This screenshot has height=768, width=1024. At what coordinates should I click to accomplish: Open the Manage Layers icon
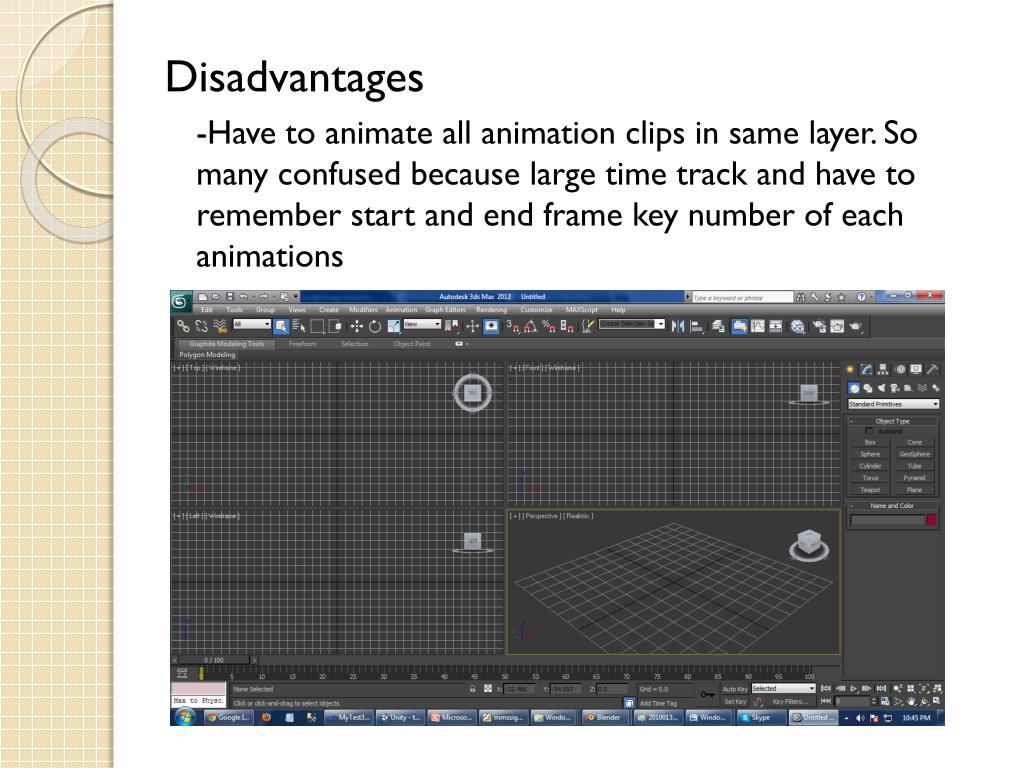point(718,325)
